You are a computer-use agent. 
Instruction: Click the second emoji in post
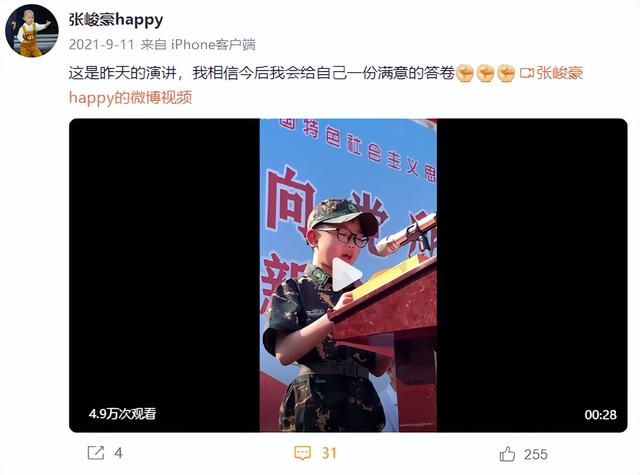(x=485, y=73)
